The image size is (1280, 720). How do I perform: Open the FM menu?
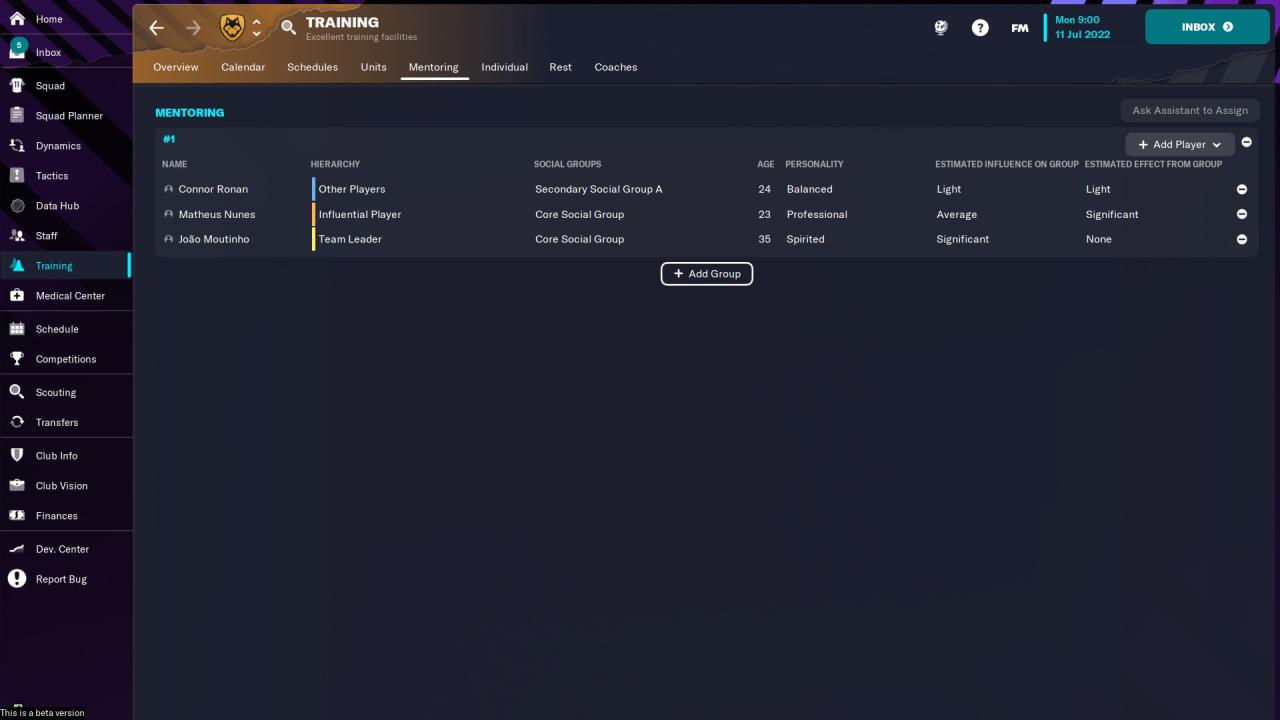[x=1019, y=28]
